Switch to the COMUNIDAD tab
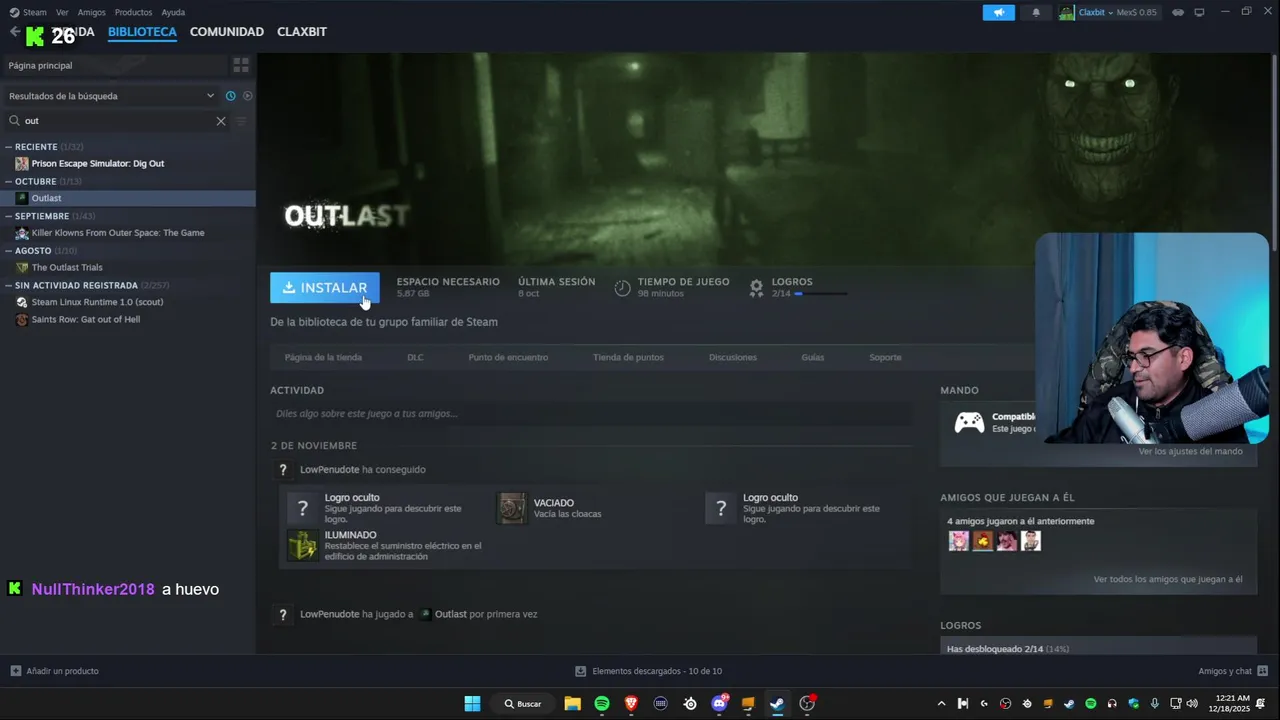Image resolution: width=1280 pixels, height=720 pixels. [227, 32]
